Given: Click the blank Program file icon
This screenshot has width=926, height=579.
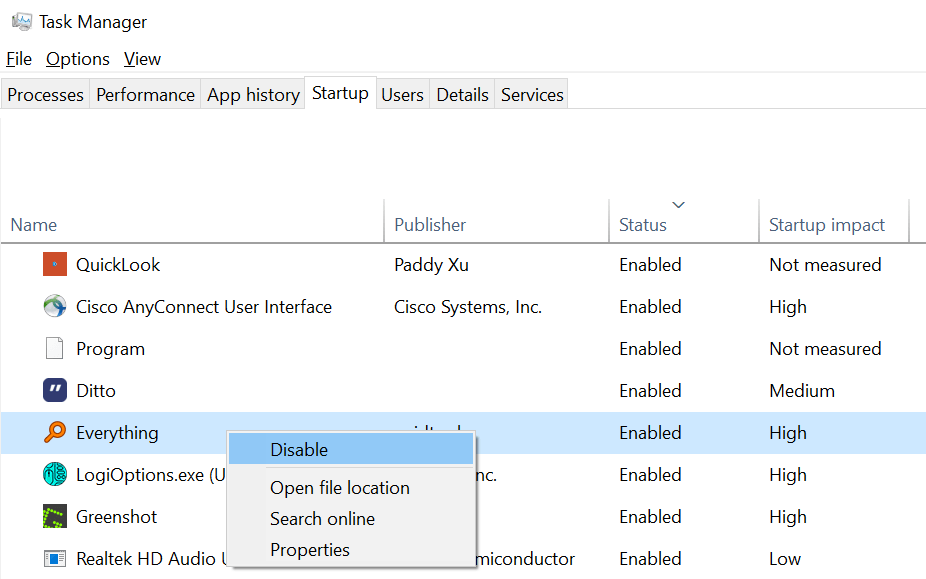Looking at the screenshot, I should coord(54,349).
